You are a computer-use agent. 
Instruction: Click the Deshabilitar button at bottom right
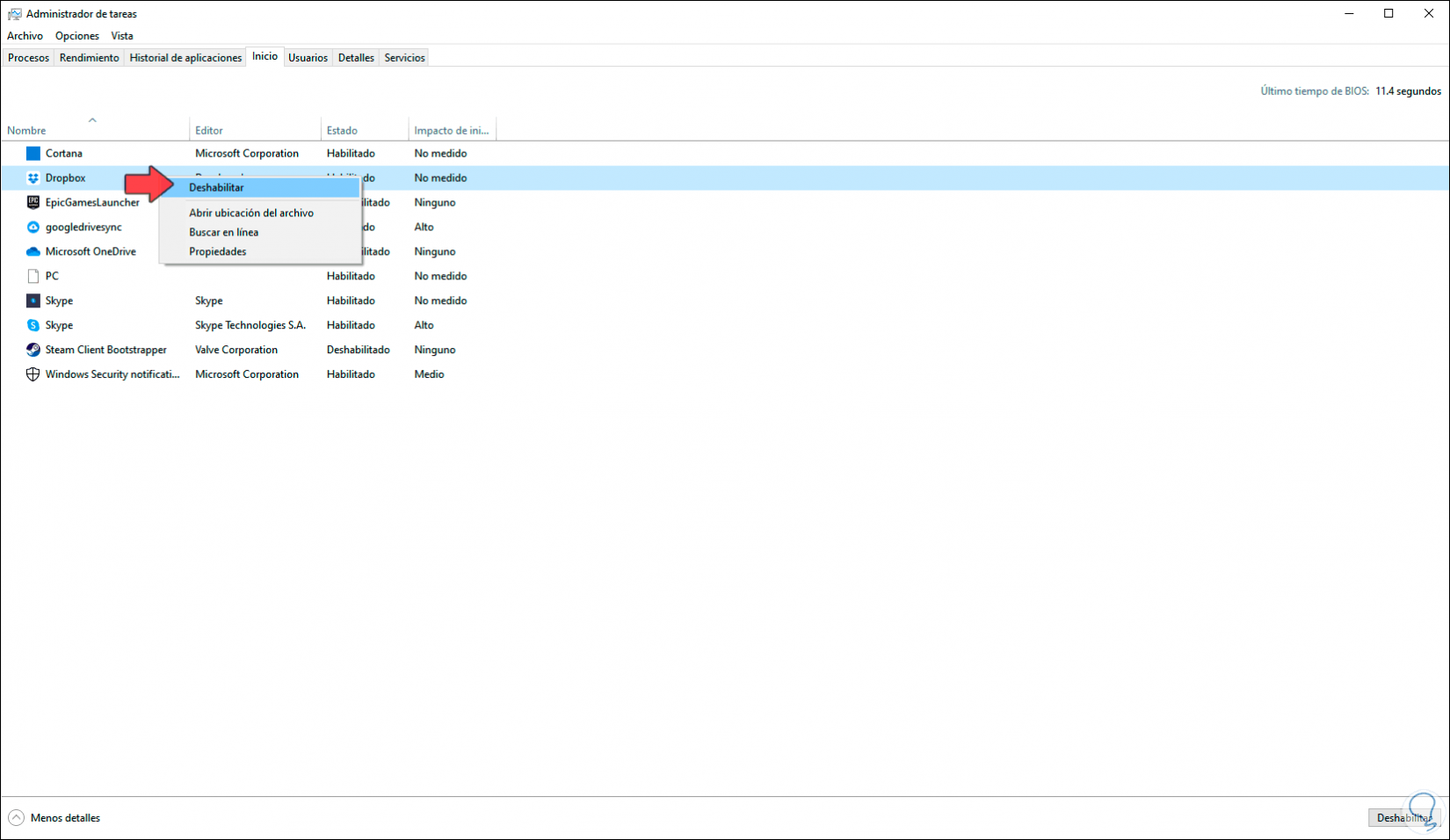(1403, 817)
